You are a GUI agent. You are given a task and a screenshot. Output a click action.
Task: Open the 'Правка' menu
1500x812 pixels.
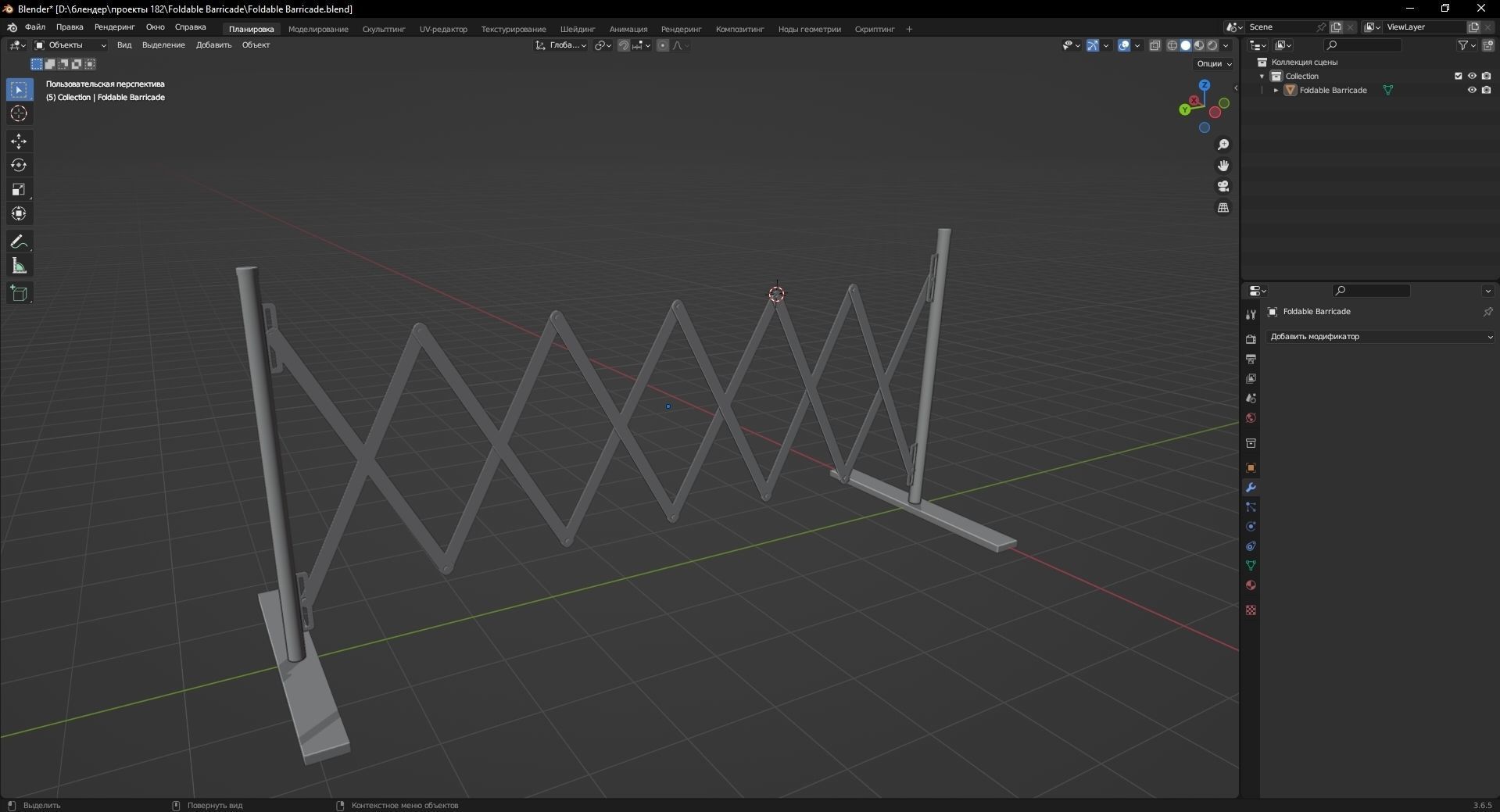click(70, 27)
